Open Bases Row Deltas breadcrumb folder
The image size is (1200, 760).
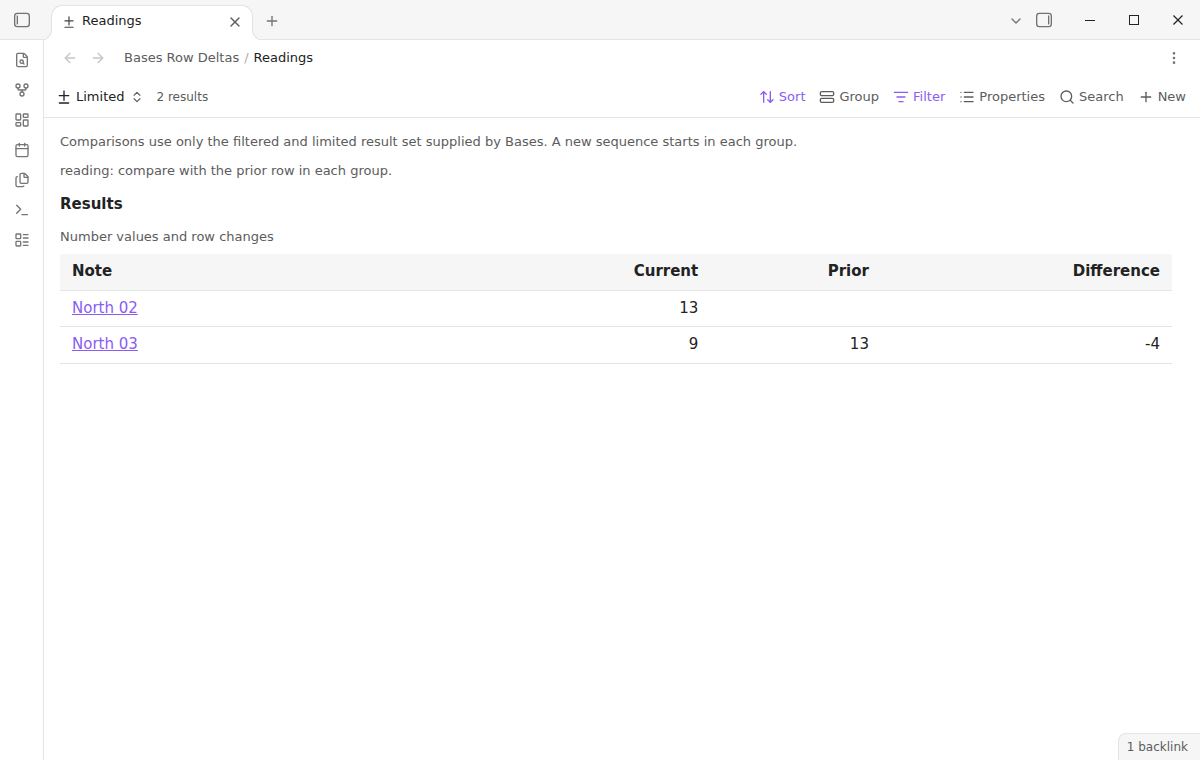[x=181, y=58]
